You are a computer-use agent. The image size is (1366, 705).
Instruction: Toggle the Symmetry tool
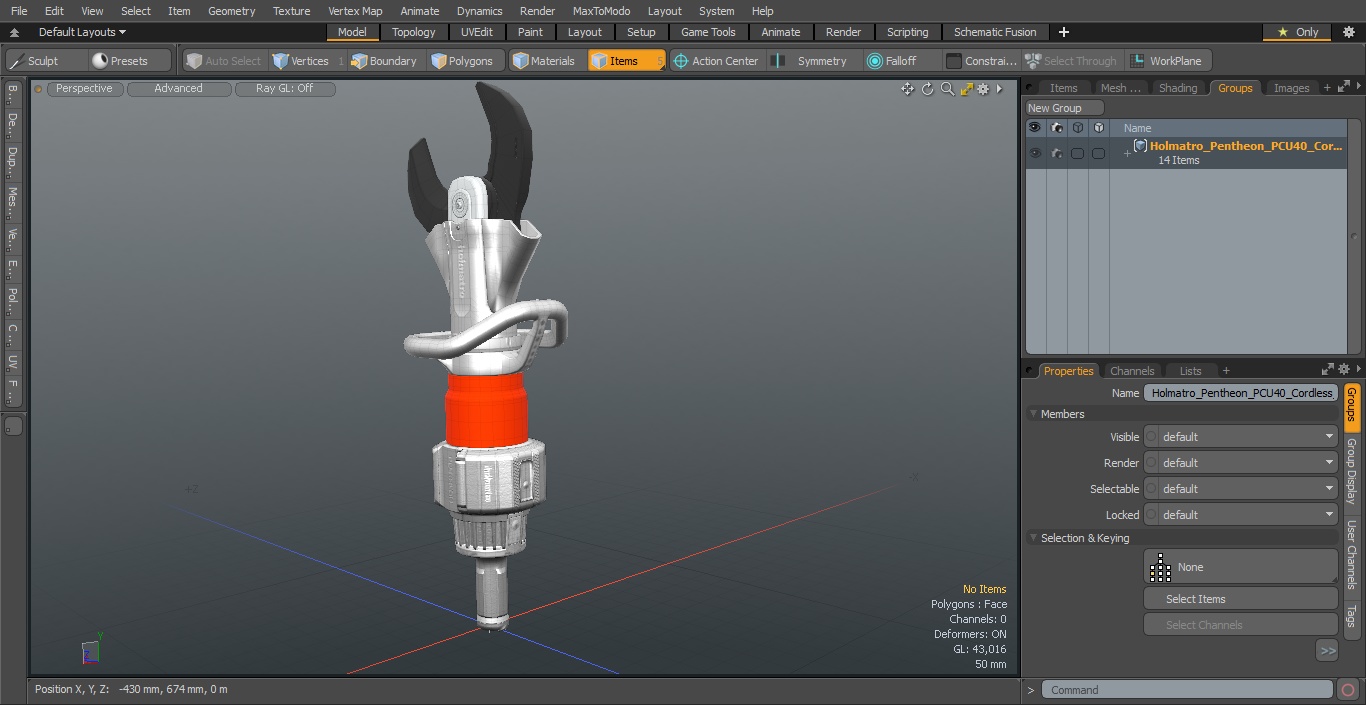[813, 61]
